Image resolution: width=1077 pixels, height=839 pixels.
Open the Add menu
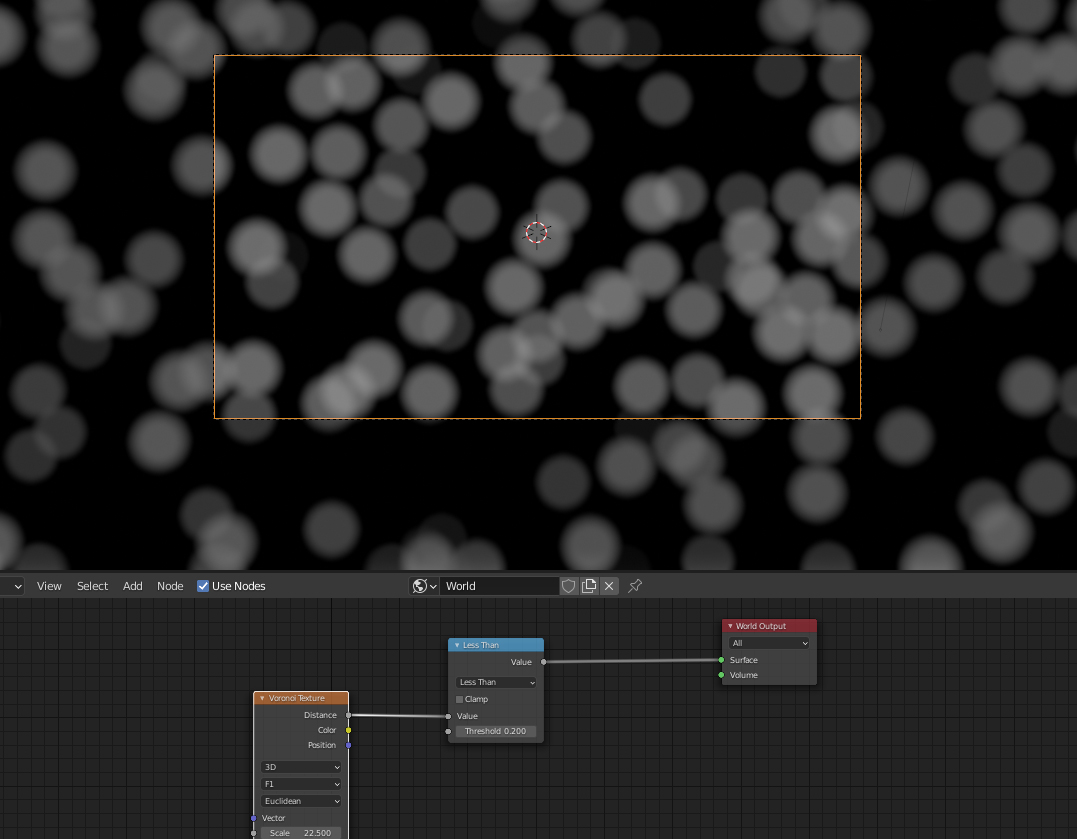pyautogui.click(x=133, y=586)
